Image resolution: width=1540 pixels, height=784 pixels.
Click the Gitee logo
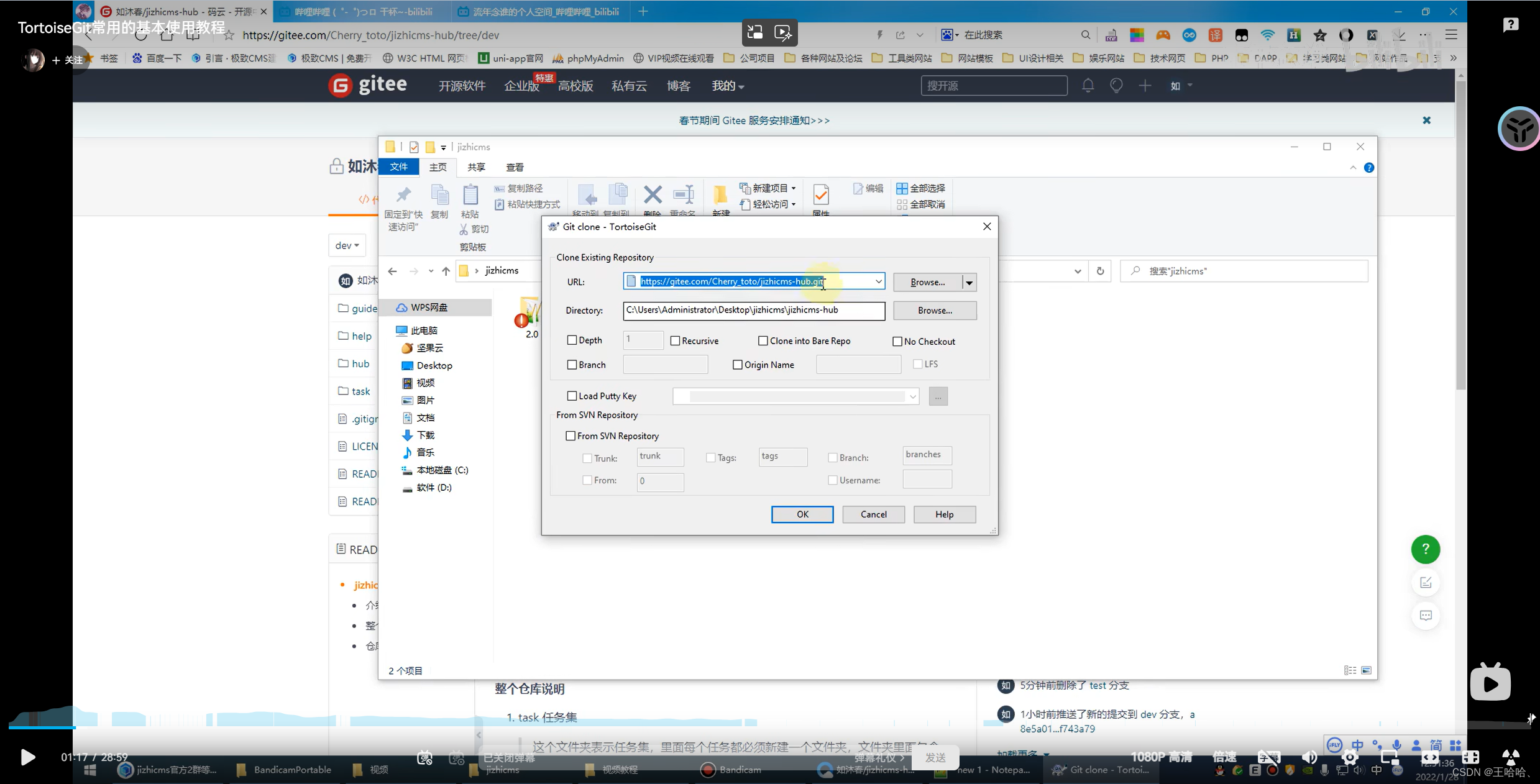(368, 85)
